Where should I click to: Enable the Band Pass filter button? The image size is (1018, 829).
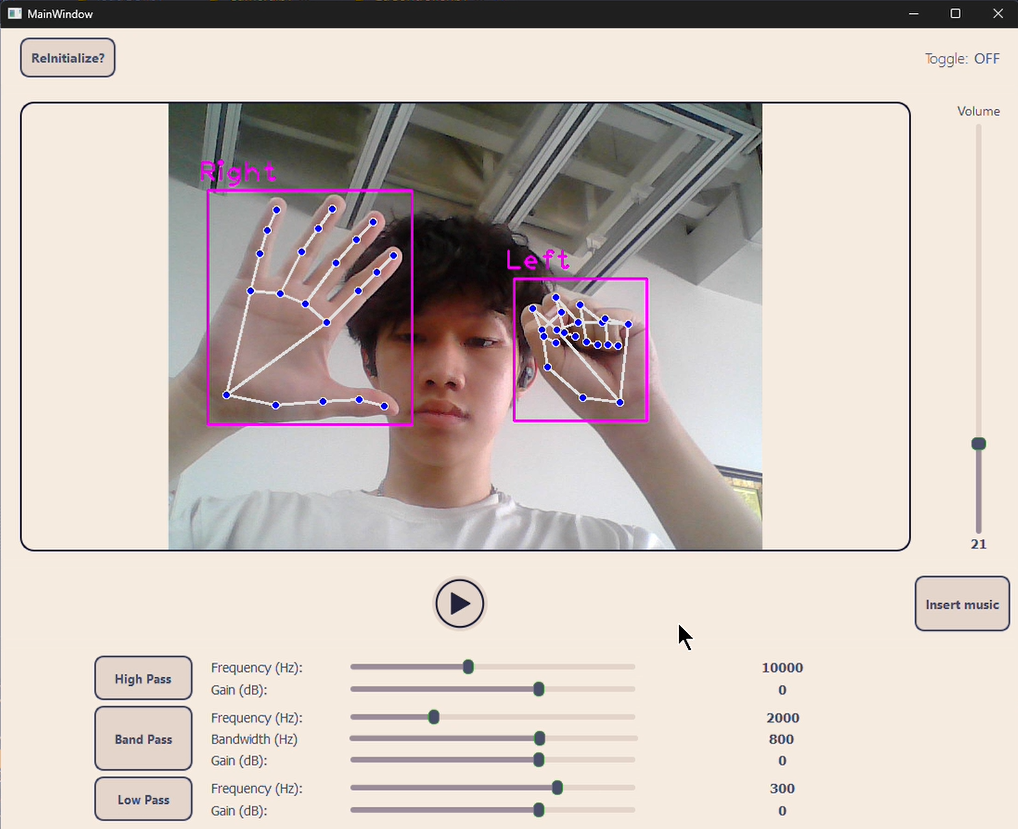143,740
